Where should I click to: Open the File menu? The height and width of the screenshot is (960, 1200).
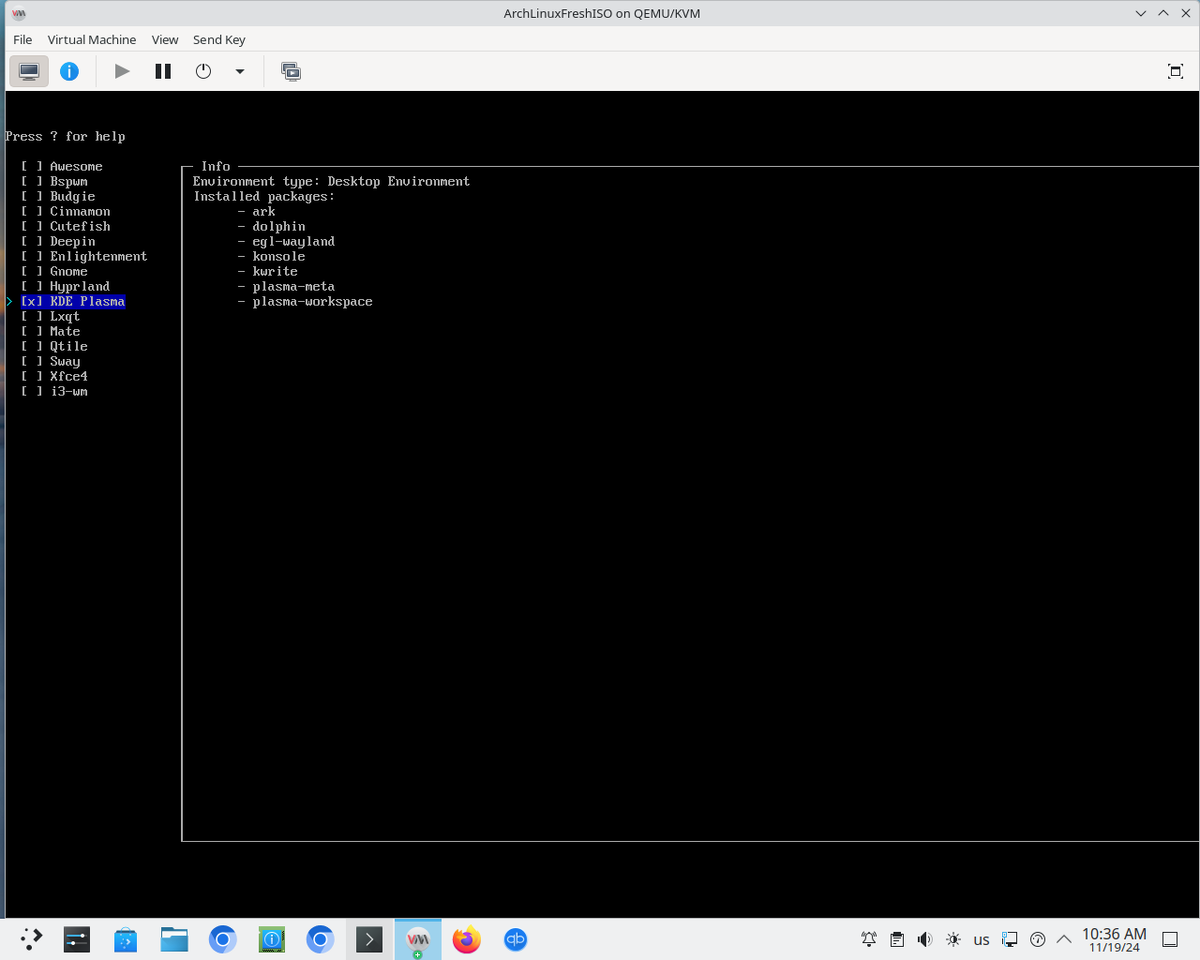pos(23,40)
